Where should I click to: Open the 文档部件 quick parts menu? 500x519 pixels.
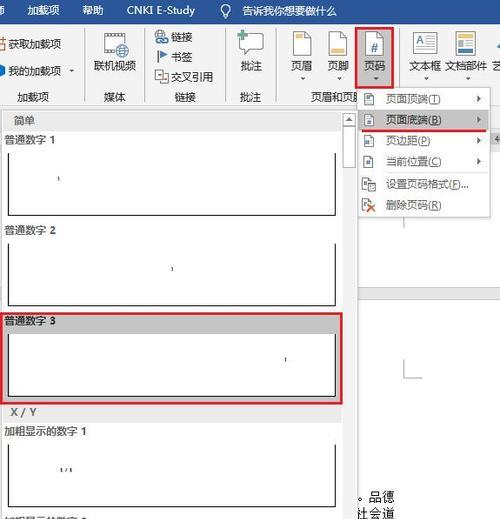pos(466,55)
